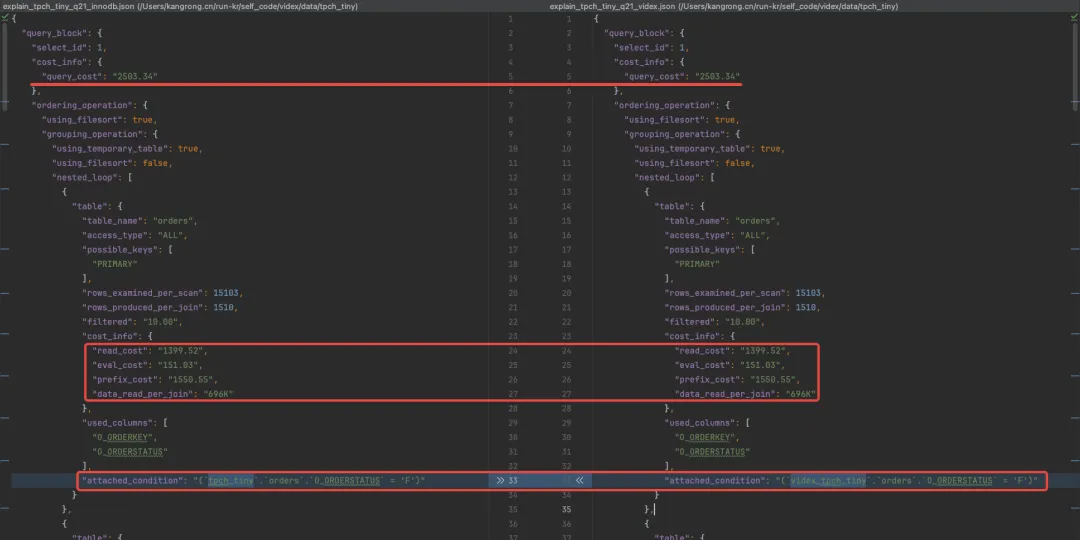The width and height of the screenshot is (1080, 540).
Task: Click line number 1 in the left pane gutter
Action: (x=510, y=19)
